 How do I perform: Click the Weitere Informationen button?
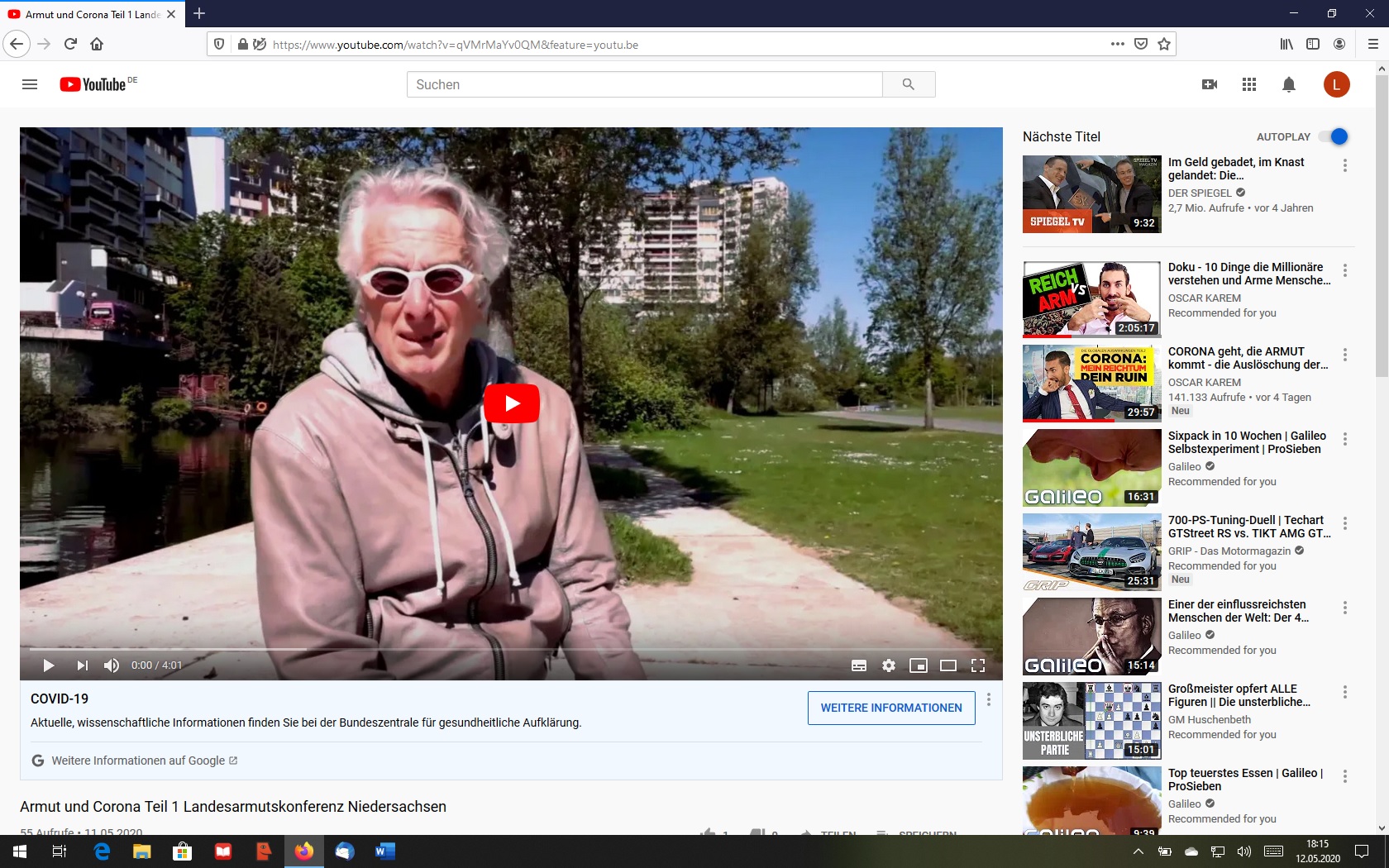pyautogui.click(x=890, y=708)
